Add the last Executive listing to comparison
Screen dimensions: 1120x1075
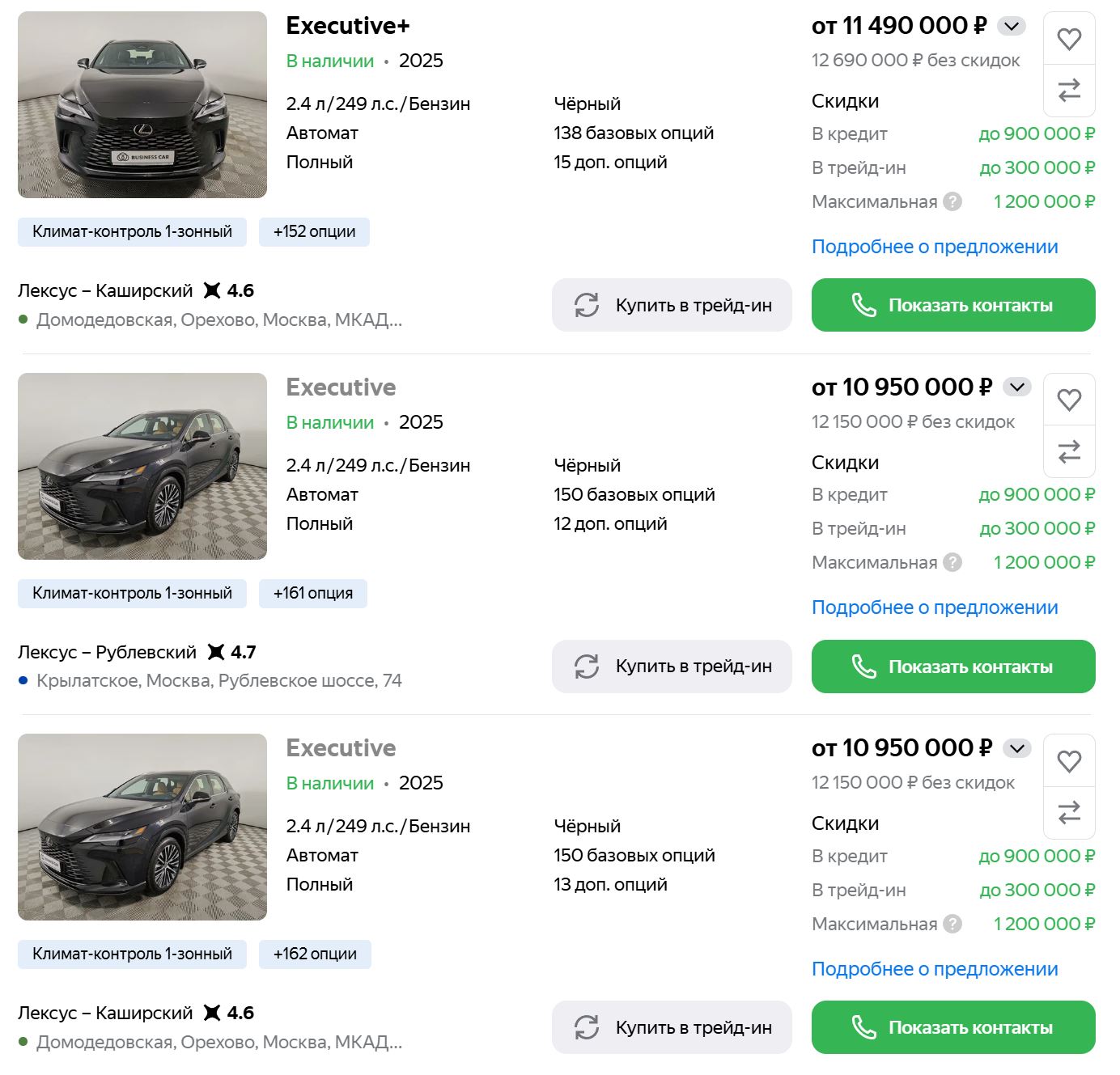coord(1069,812)
